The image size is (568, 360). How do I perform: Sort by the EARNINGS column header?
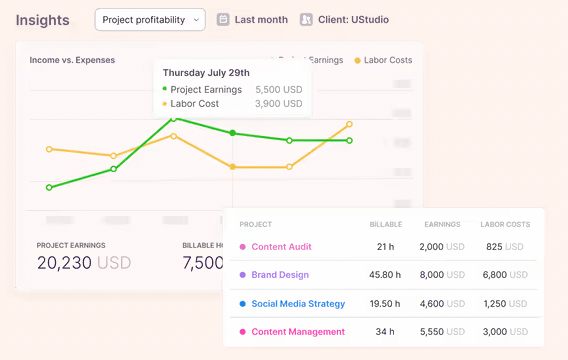pyautogui.click(x=442, y=225)
